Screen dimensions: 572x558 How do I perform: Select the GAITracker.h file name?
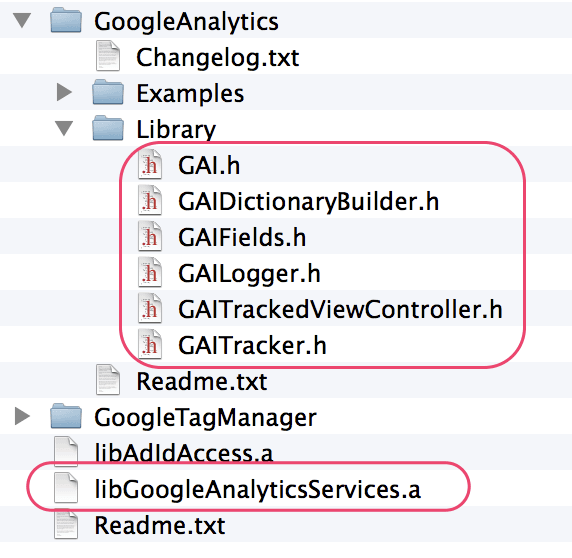252,345
